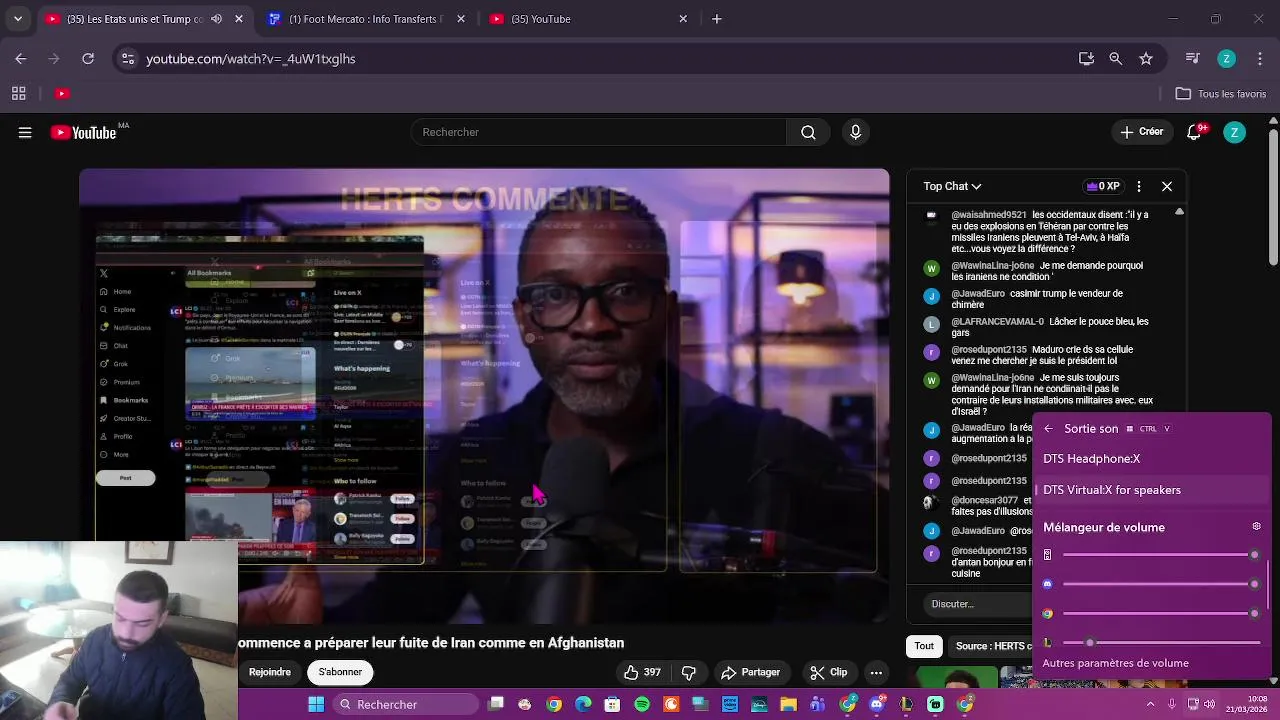1280x720 pixels.
Task: Open the Chrome tab search dropdown
Action: pos(17,19)
